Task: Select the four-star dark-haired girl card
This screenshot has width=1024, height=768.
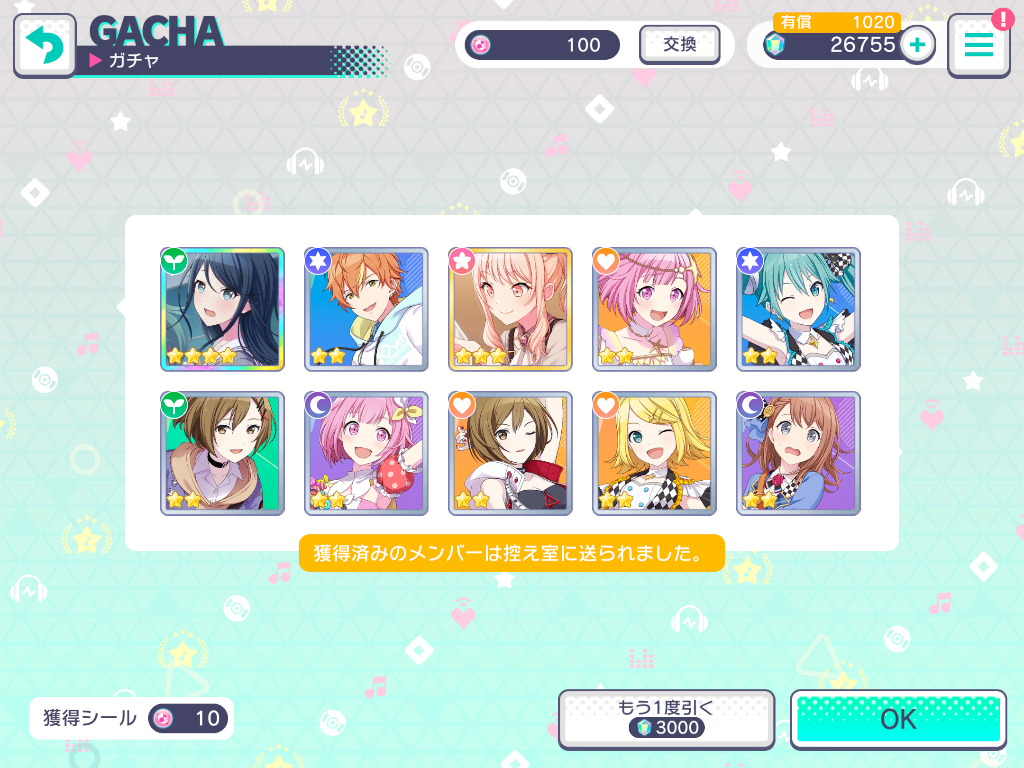Action: [222, 309]
